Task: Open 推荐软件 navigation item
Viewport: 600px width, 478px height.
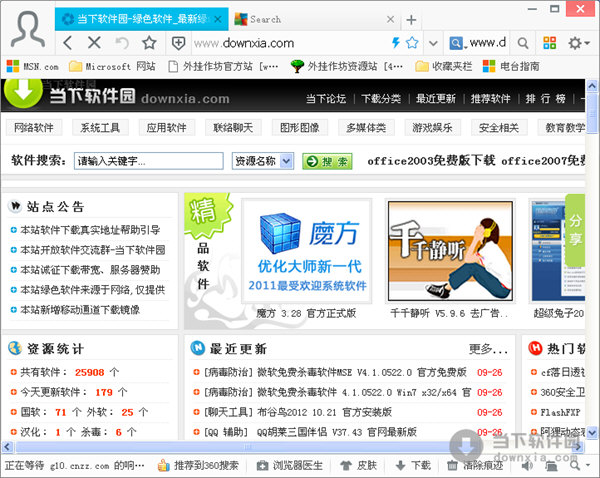Action: [x=491, y=99]
